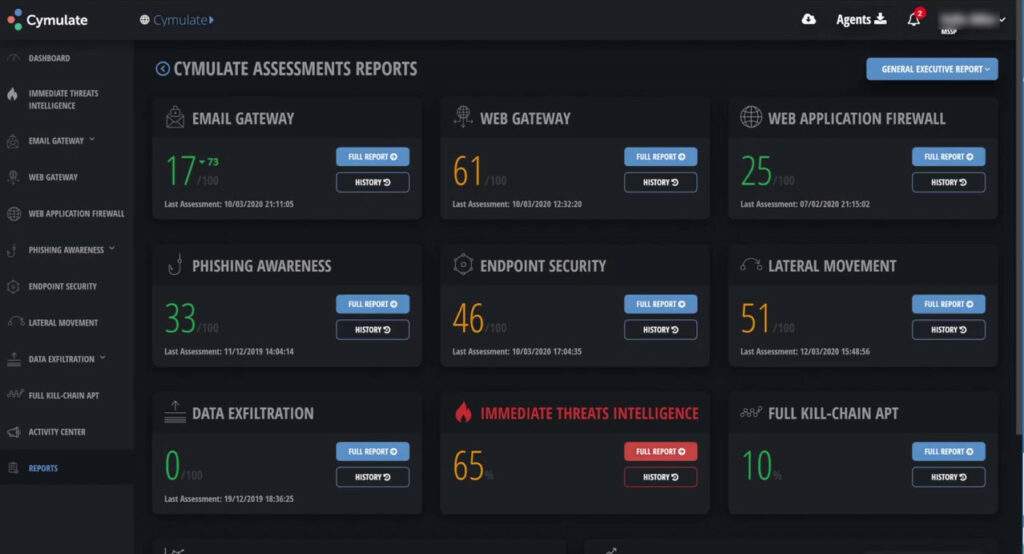Click the Lateral Movement sidebar icon
The image size is (1024, 554).
(x=16, y=321)
